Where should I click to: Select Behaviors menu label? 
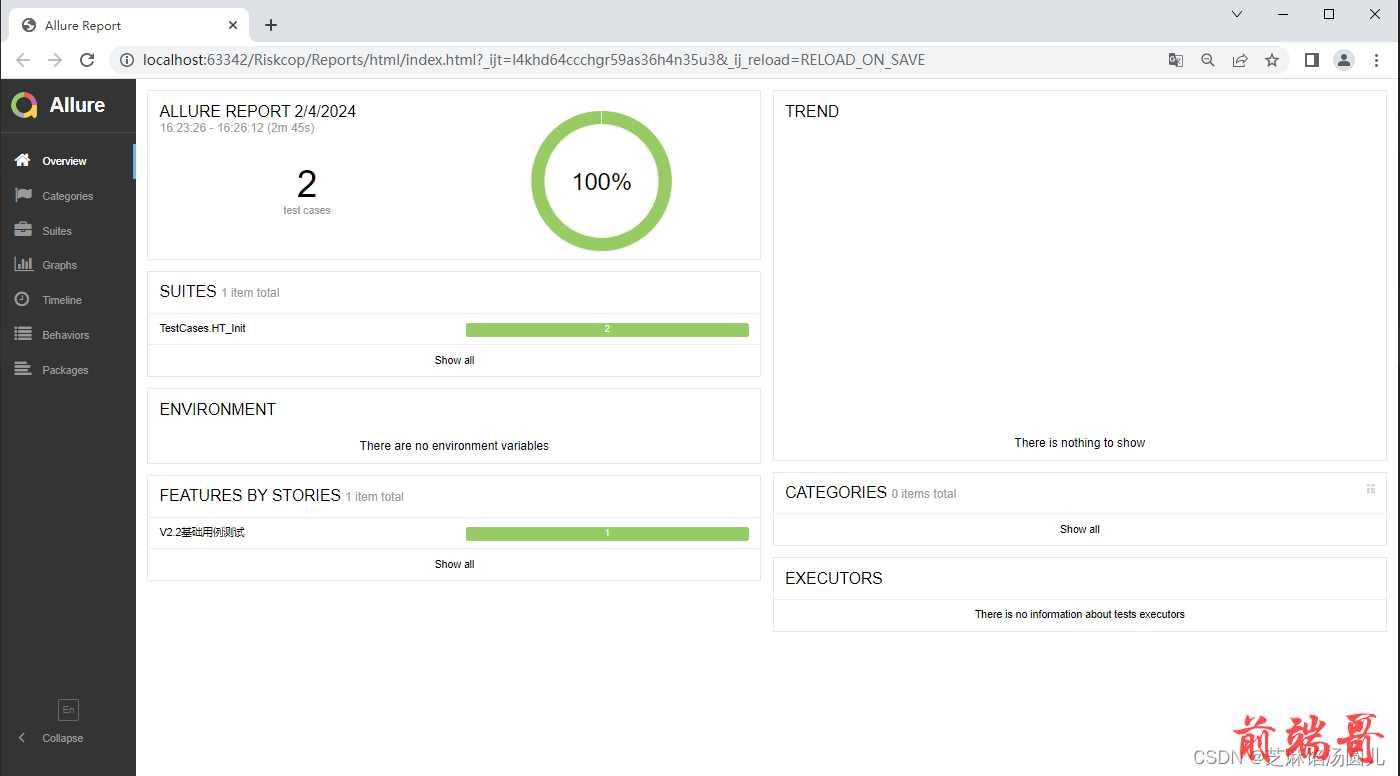[66, 335]
